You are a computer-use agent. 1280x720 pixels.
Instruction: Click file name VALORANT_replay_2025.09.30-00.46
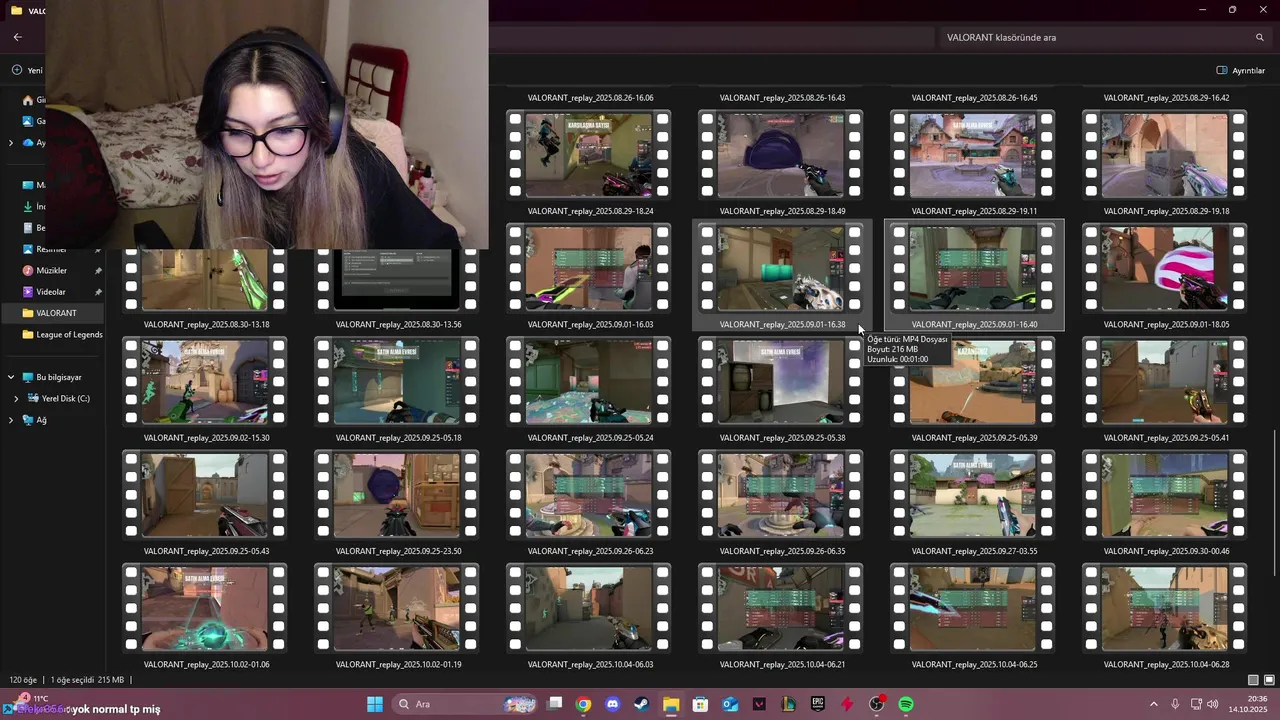[x=1166, y=551]
